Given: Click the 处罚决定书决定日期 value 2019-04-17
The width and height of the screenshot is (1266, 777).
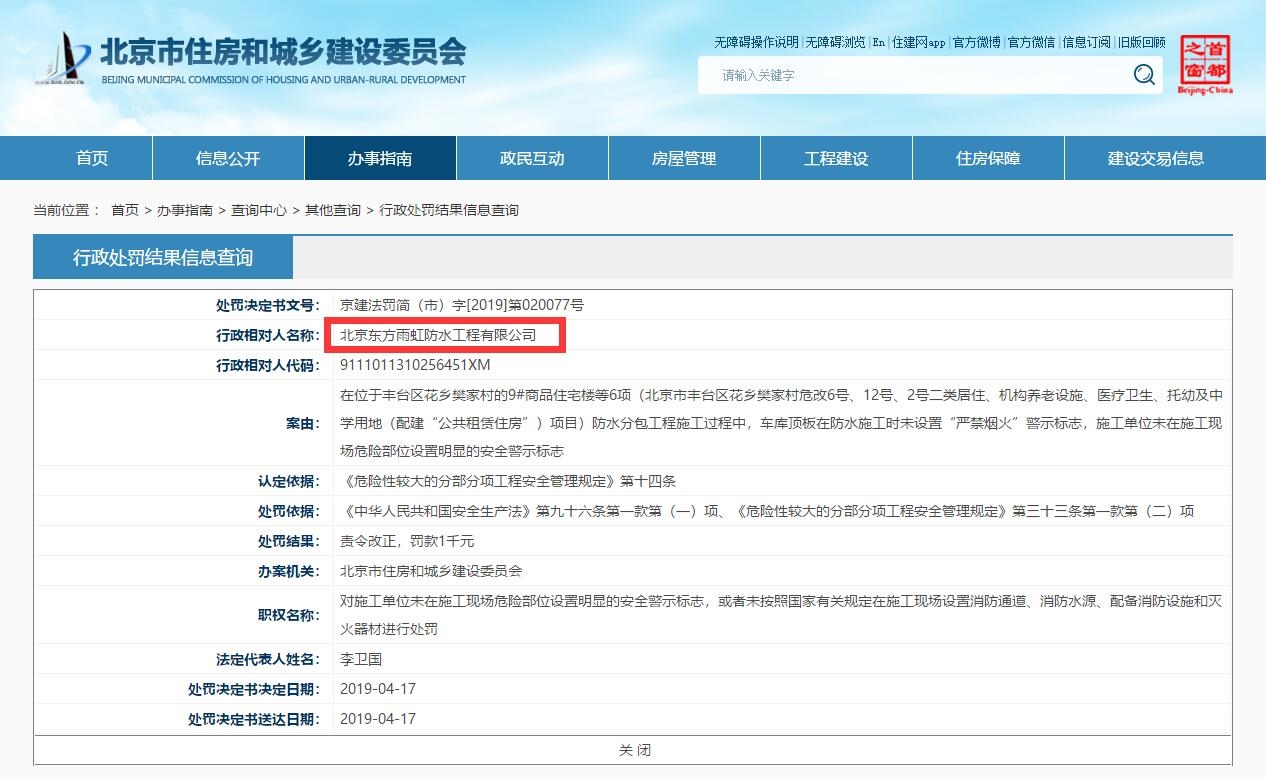Looking at the screenshot, I should pos(378,689).
